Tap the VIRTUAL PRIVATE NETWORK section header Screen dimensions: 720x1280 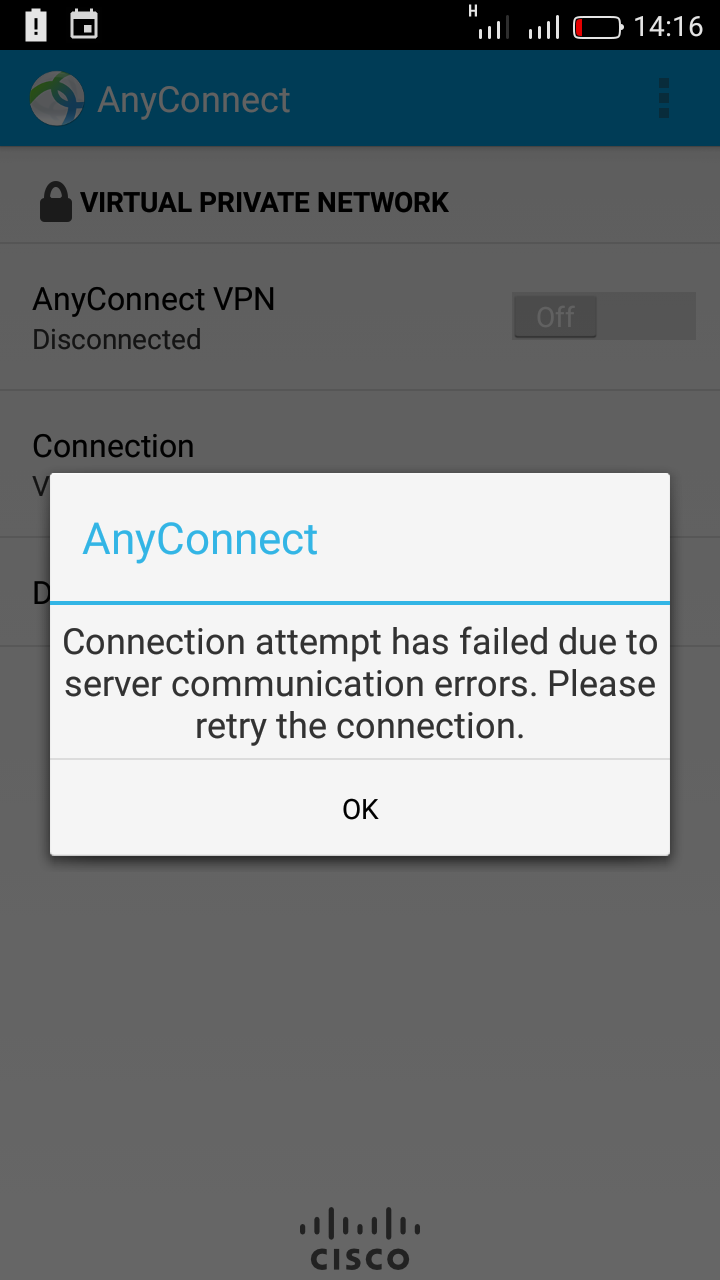point(264,202)
